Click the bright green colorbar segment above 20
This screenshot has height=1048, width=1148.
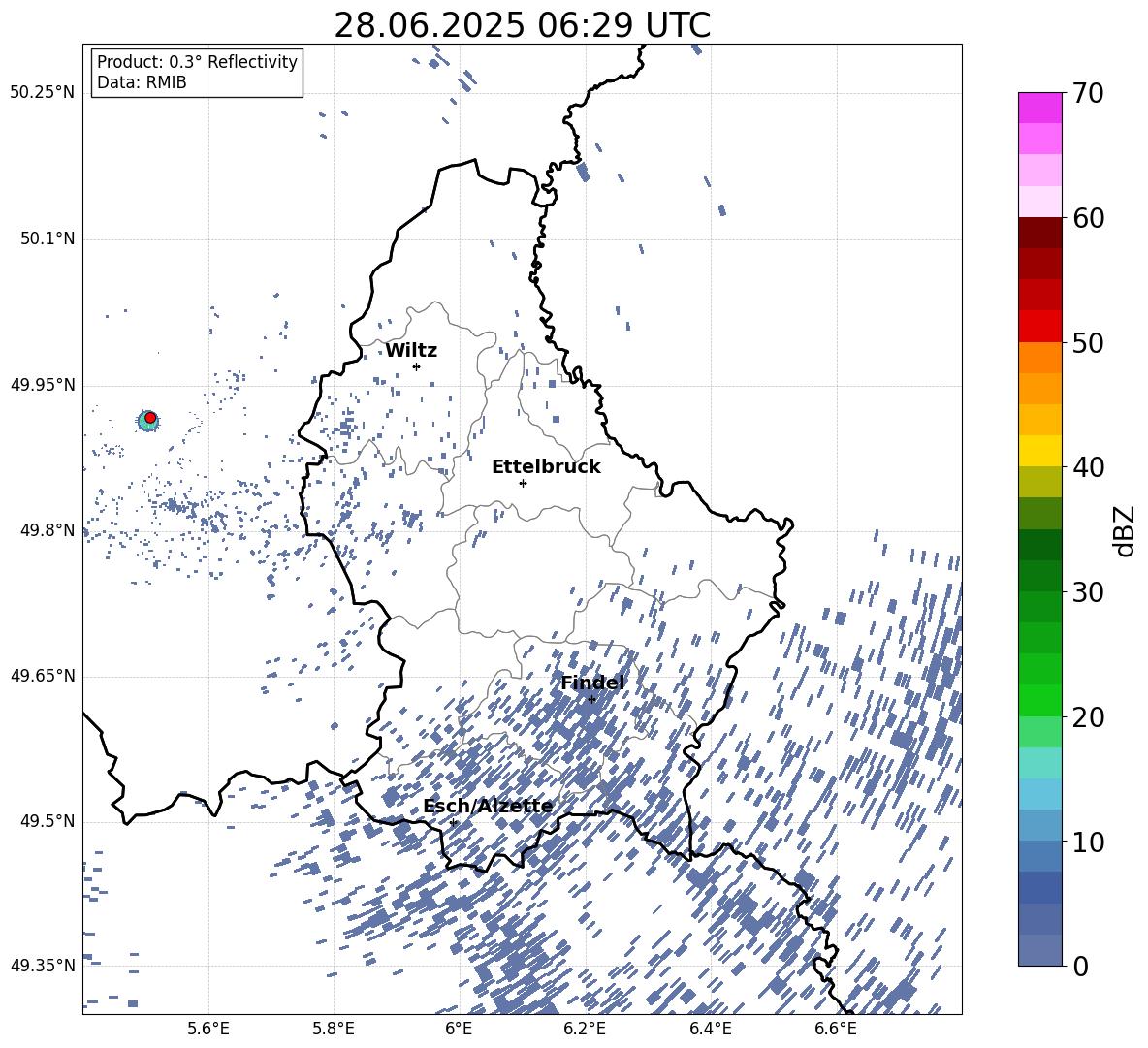coord(1039,701)
